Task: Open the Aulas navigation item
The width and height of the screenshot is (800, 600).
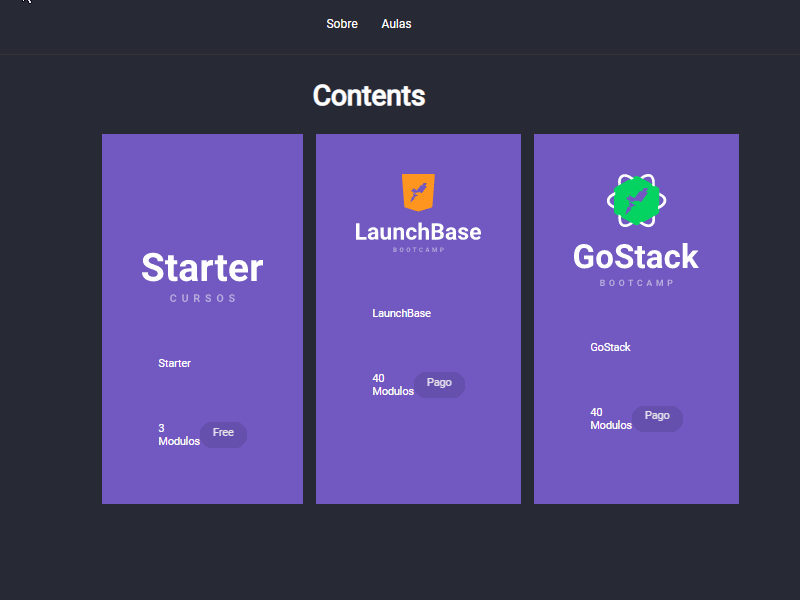Action: (x=396, y=24)
